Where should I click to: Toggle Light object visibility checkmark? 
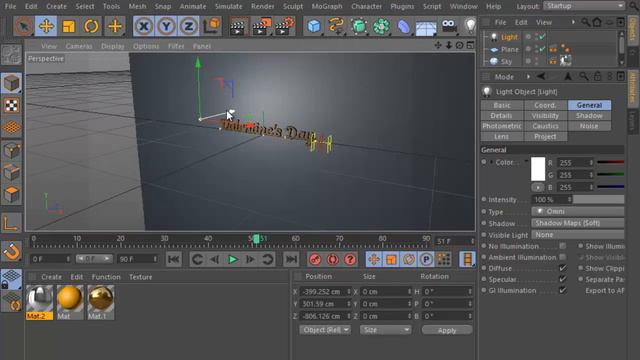[542, 37]
